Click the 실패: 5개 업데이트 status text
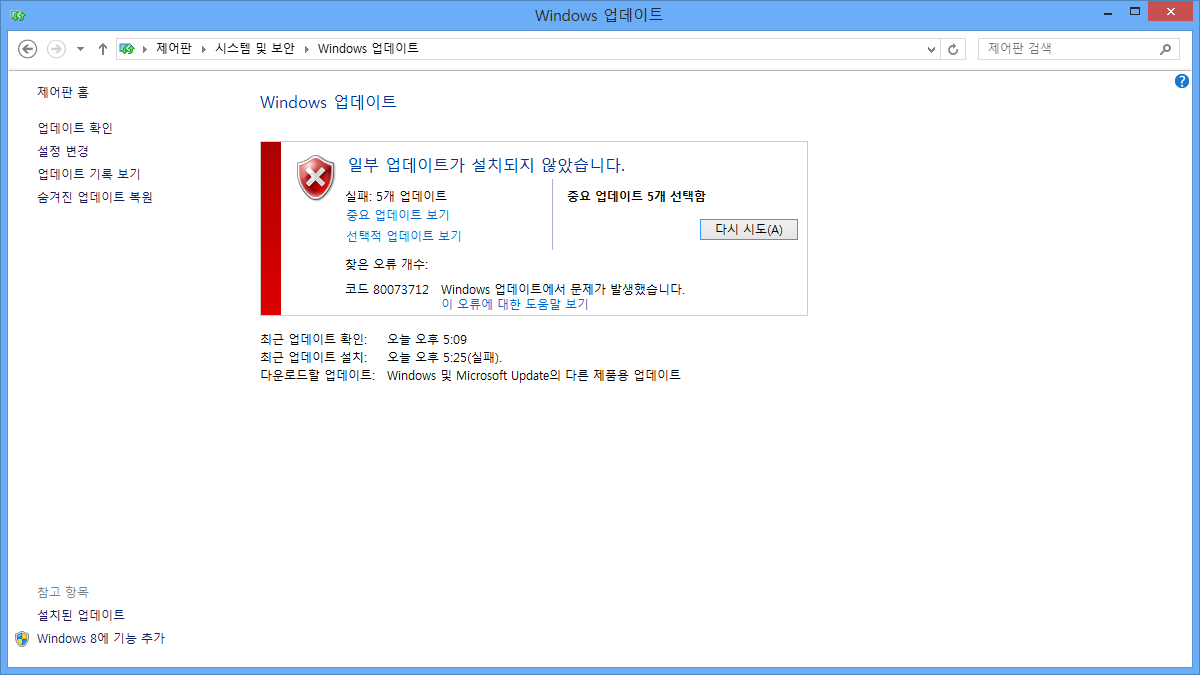 coord(396,196)
